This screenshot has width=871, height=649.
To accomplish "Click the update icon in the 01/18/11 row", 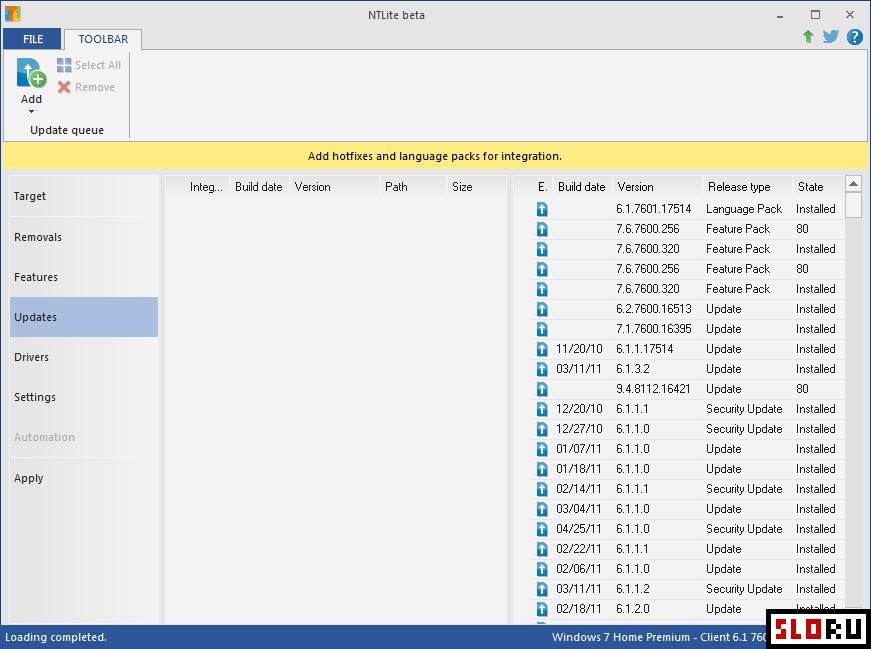I will (542, 469).
